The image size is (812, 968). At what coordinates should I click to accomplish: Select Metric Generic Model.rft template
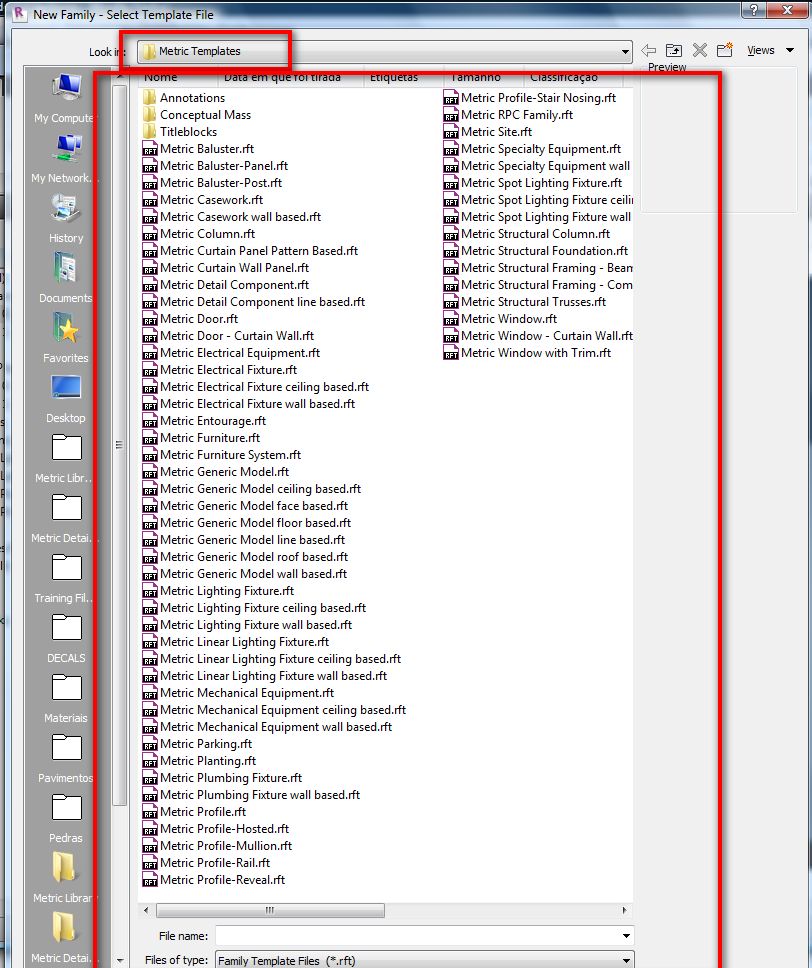point(216,472)
